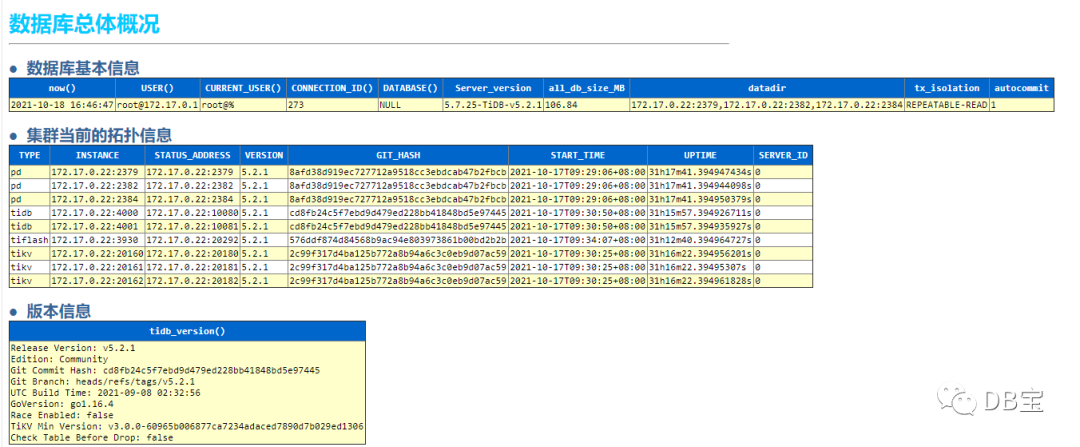Viewport: 1080px width, 447px height.
Task: Click the CURRENT_USER() column header
Action: coord(243,88)
